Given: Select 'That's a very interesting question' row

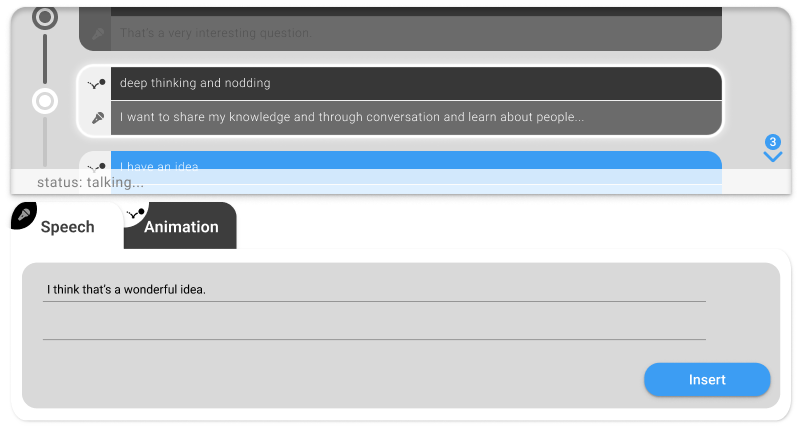Looking at the screenshot, I should pyautogui.click(x=416, y=33).
